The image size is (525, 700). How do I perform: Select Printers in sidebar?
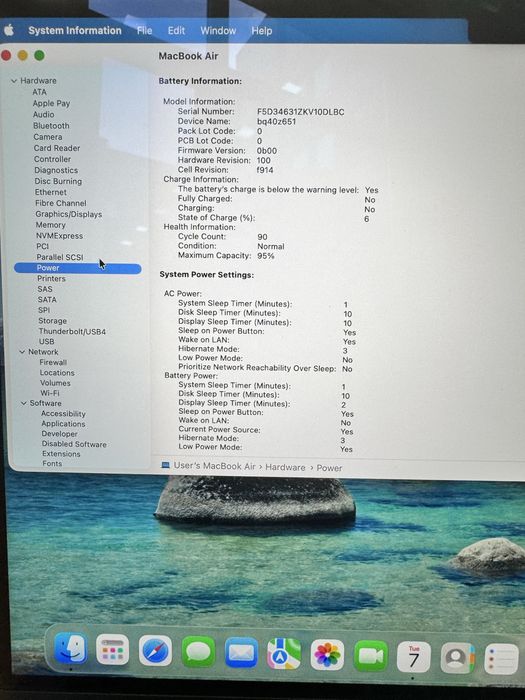tap(51, 278)
